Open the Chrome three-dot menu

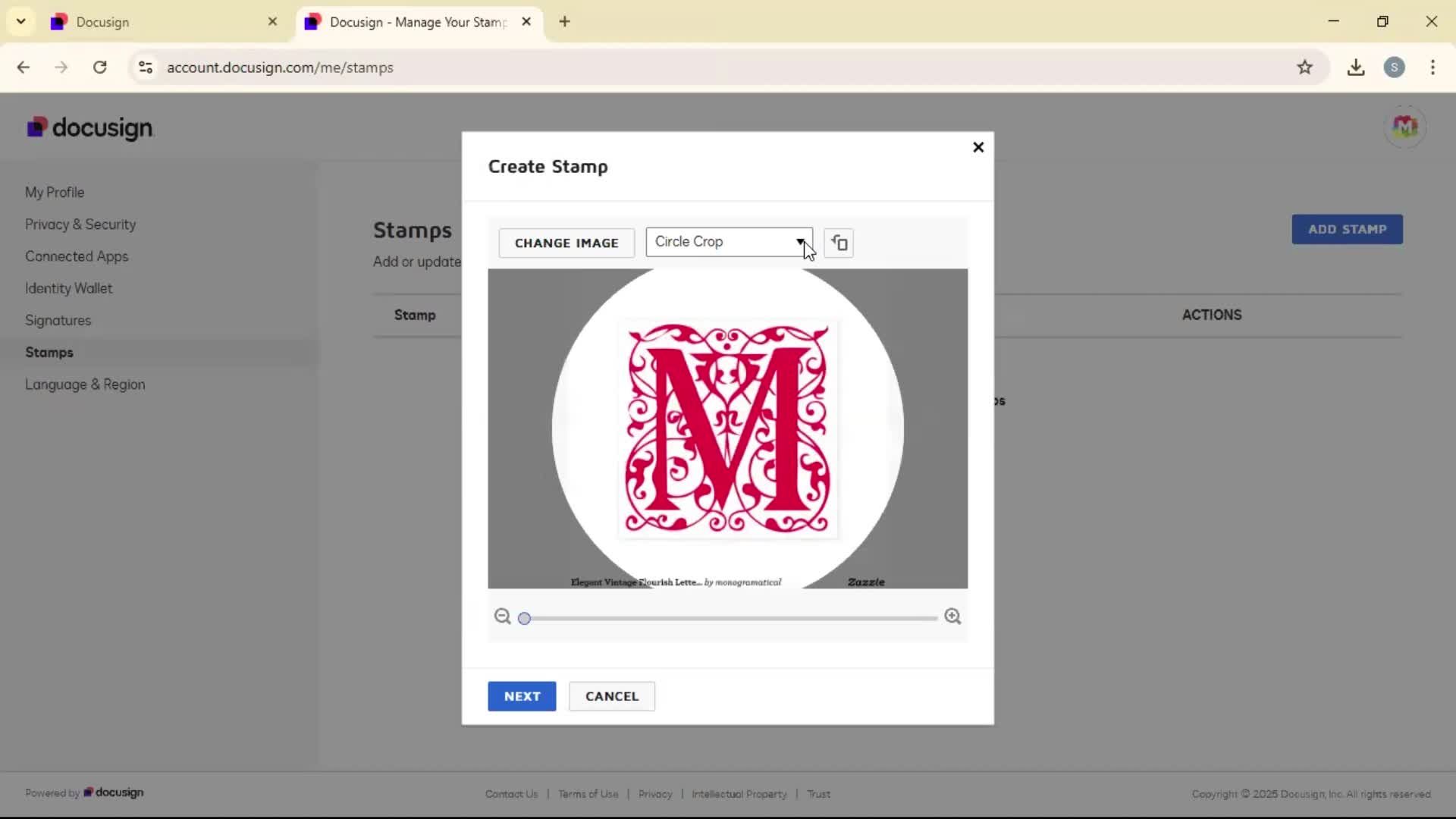point(1432,67)
